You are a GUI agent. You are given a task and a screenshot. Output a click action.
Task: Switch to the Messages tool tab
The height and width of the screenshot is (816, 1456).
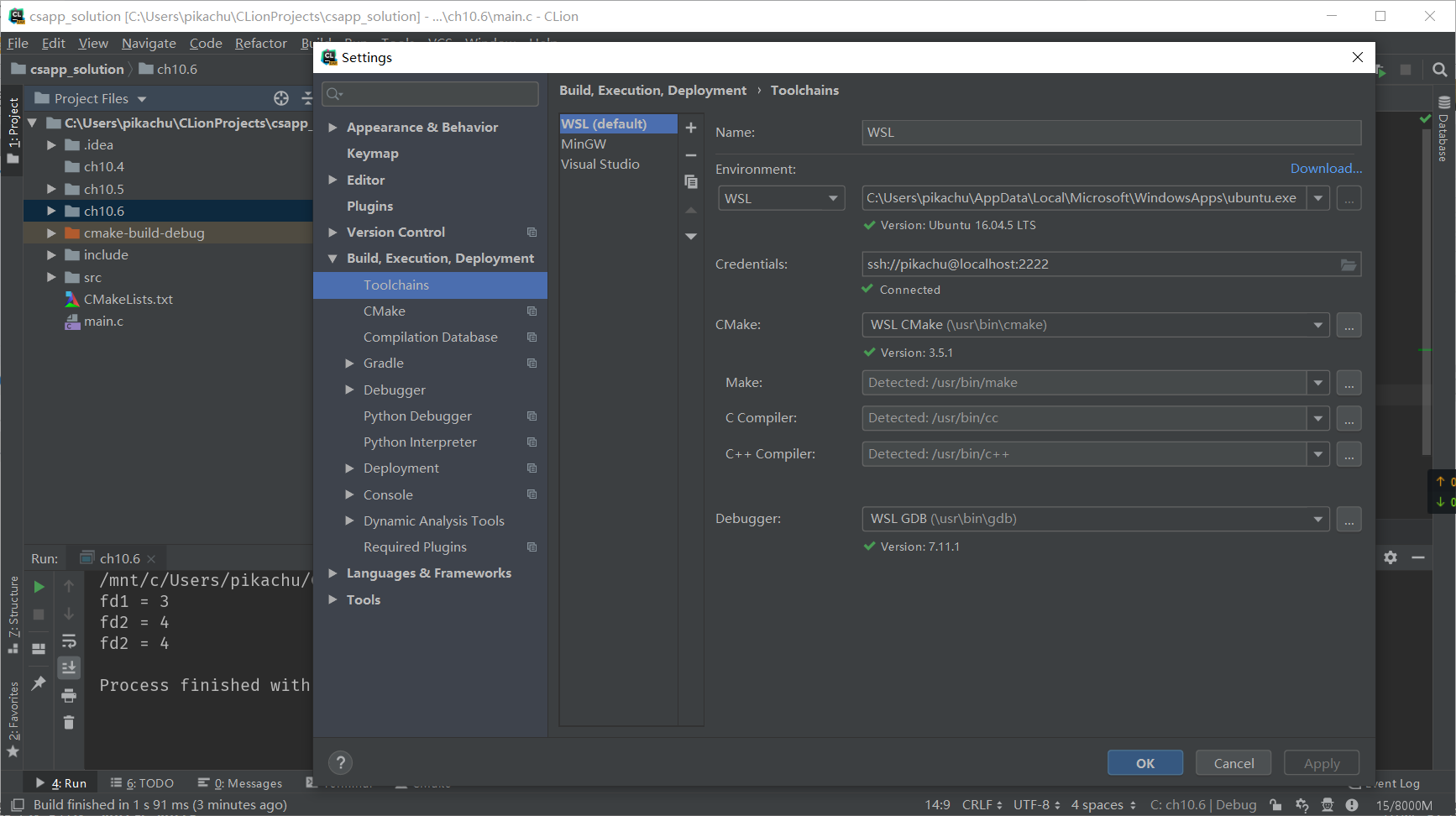pyautogui.click(x=240, y=783)
